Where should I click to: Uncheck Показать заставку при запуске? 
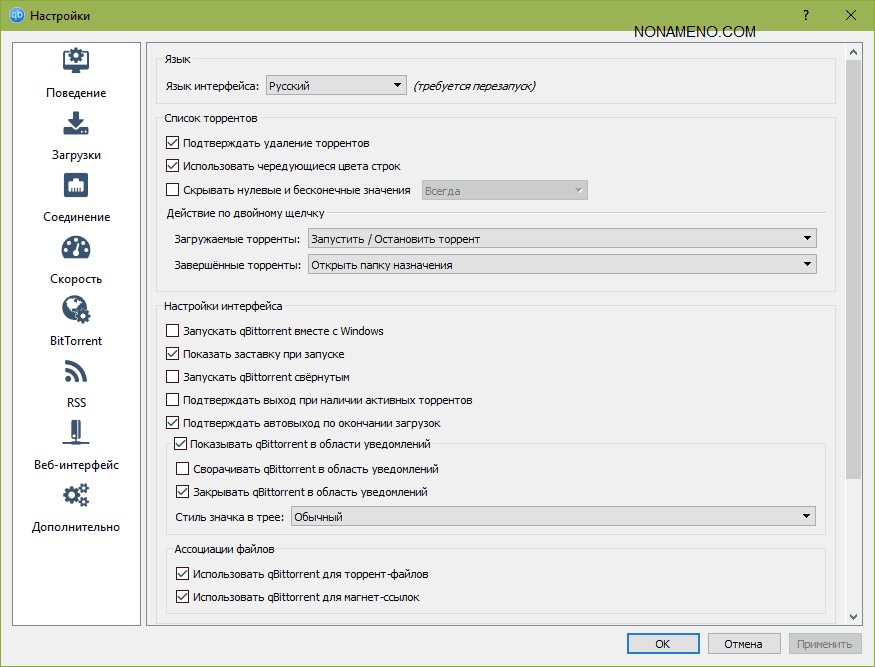(173, 354)
